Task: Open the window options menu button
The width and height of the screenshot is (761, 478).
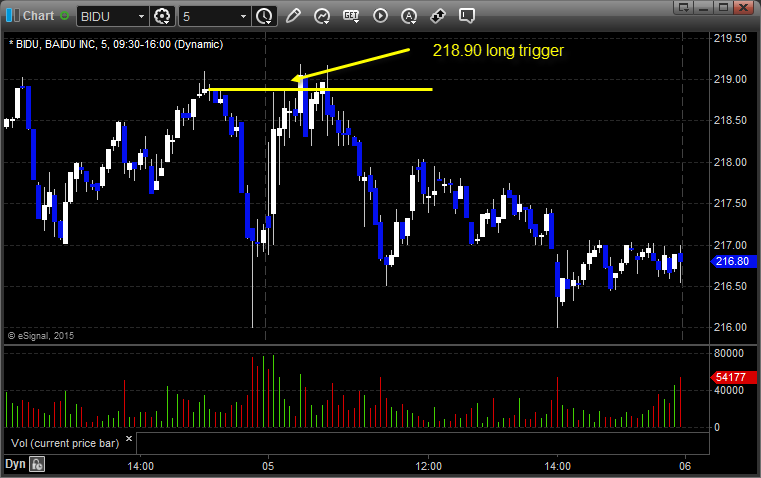Action: click(684, 7)
